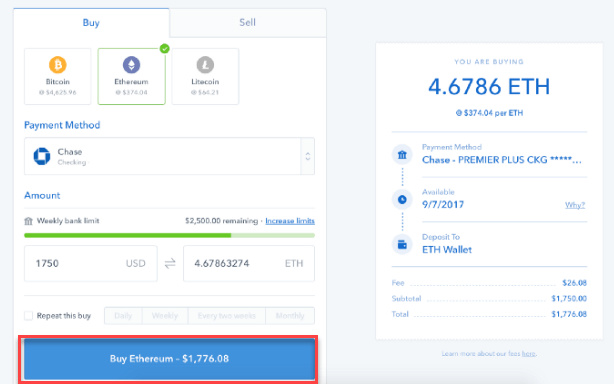This screenshot has width=614, height=384.
Task: Choose the Every two weeks repeat option
Action: [227, 315]
